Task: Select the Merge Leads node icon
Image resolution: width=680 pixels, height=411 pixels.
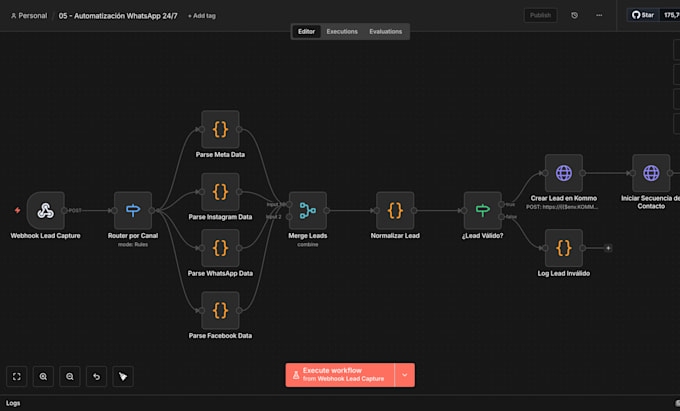Action: 307,211
